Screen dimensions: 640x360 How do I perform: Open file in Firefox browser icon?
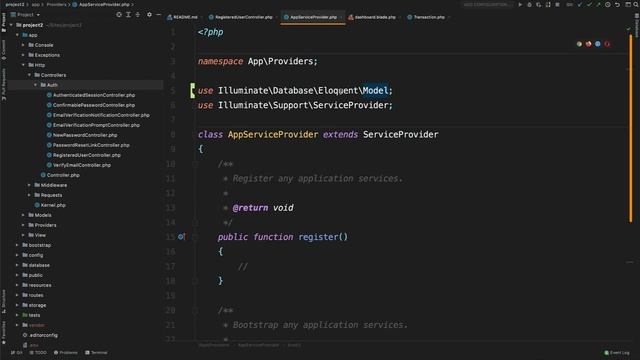pos(589,44)
